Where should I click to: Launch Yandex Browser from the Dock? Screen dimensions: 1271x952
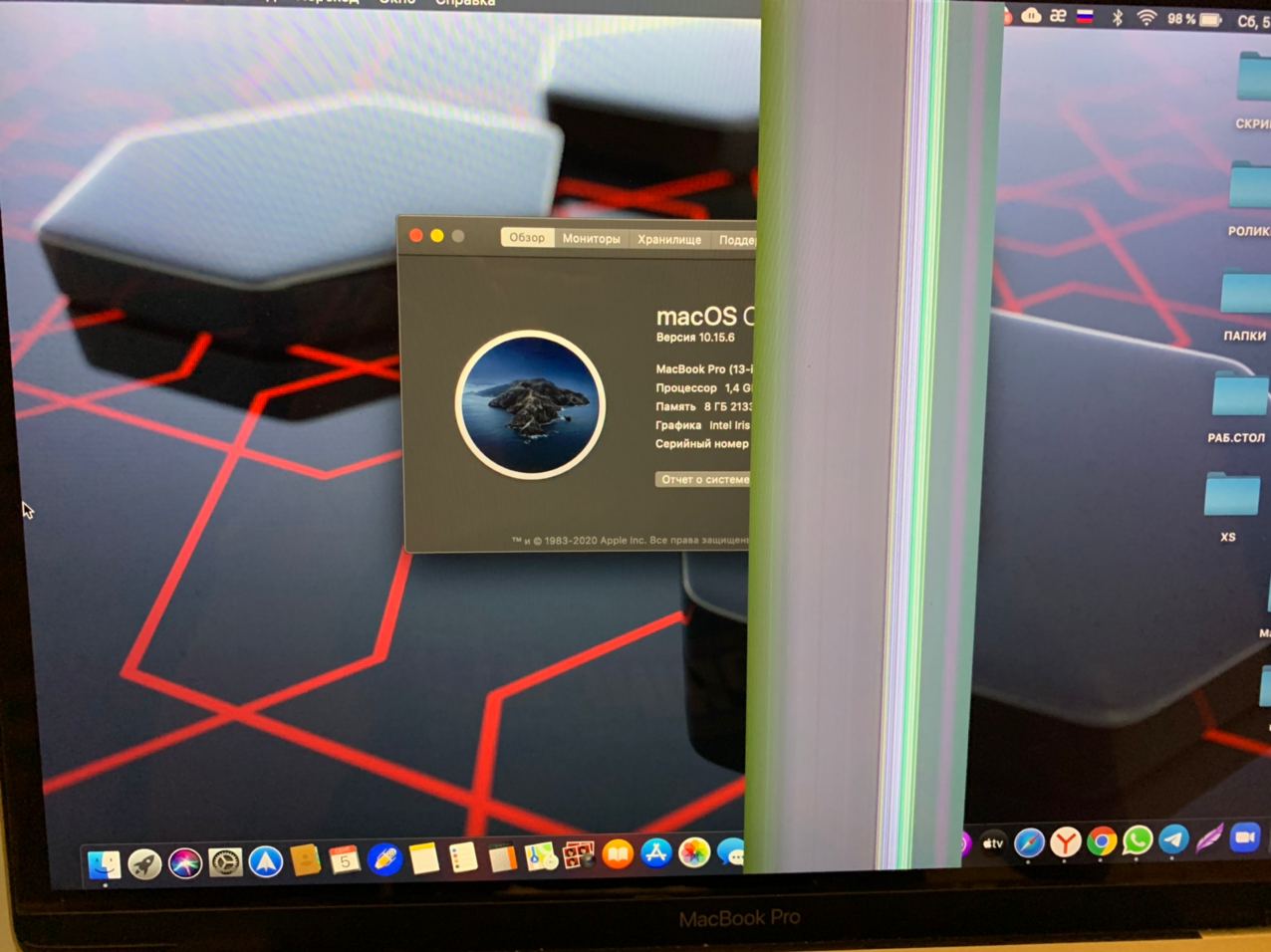1065,842
